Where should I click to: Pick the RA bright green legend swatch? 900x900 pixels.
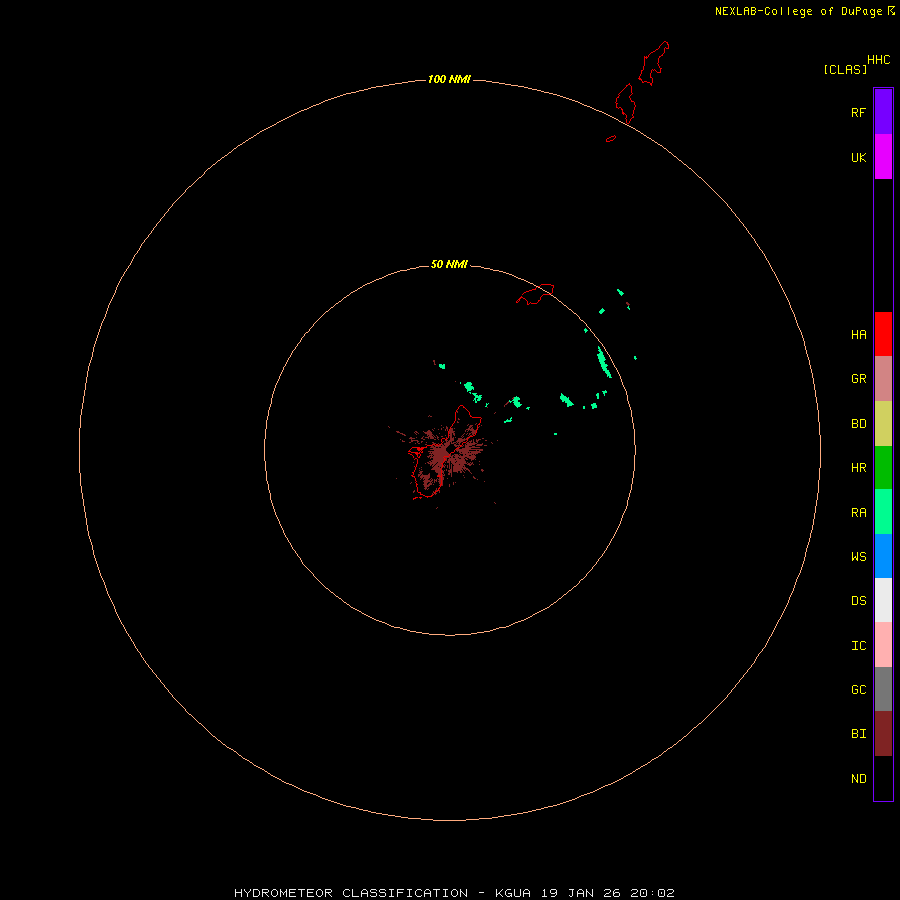point(883,512)
